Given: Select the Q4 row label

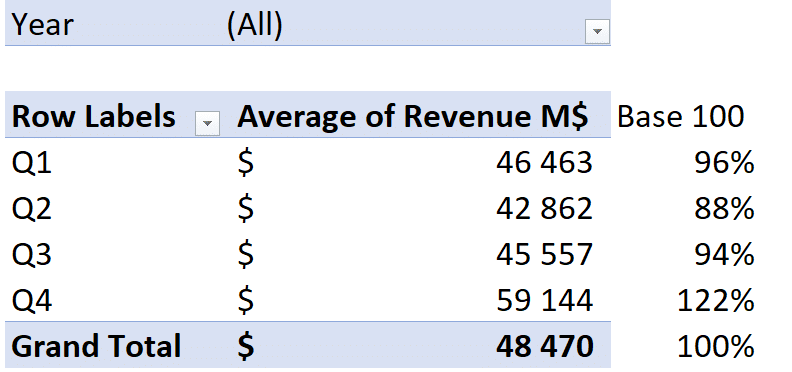Looking at the screenshot, I should pyautogui.click(x=31, y=300).
